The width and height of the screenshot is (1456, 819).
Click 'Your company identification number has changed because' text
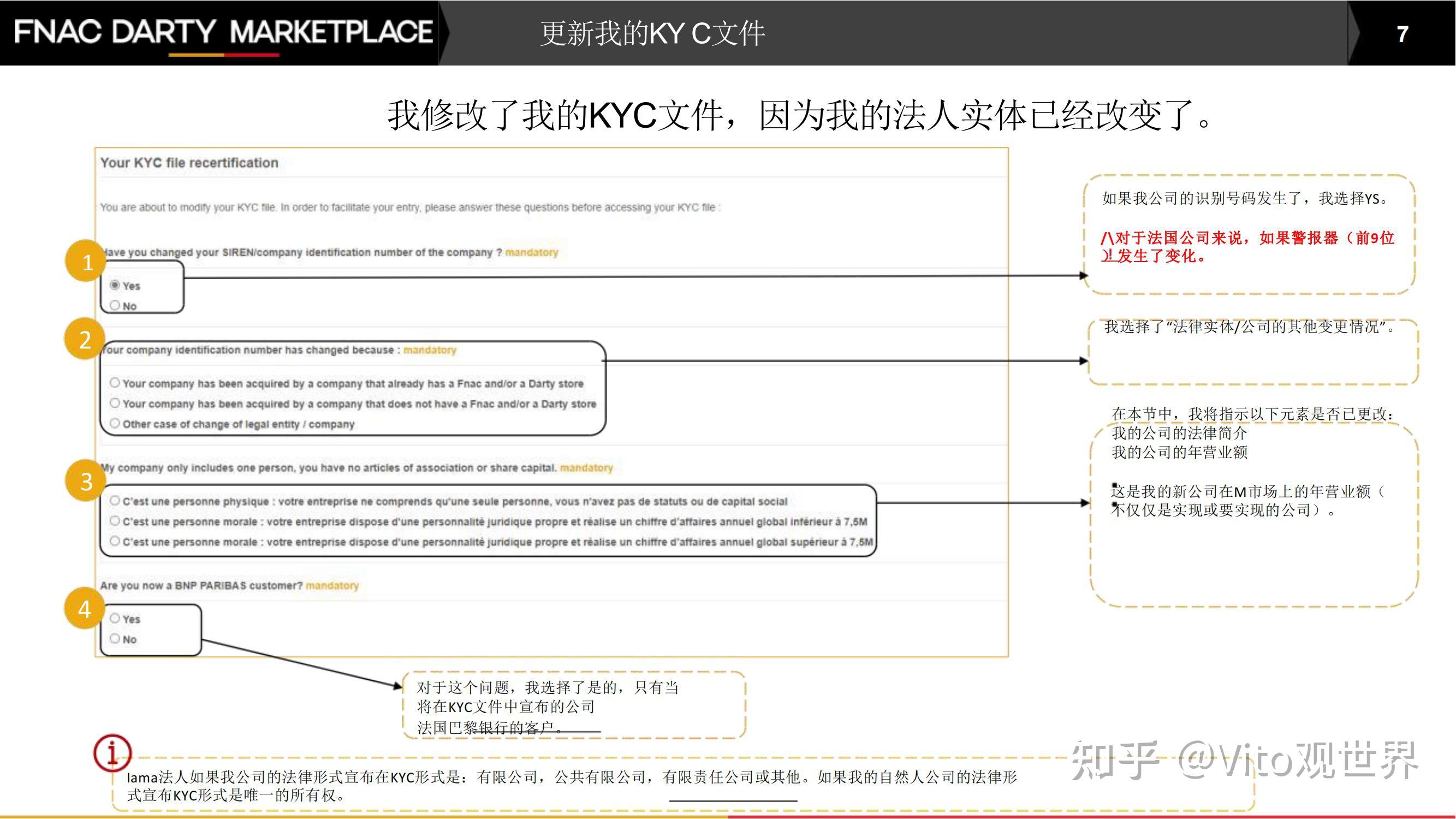click(x=251, y=350)
